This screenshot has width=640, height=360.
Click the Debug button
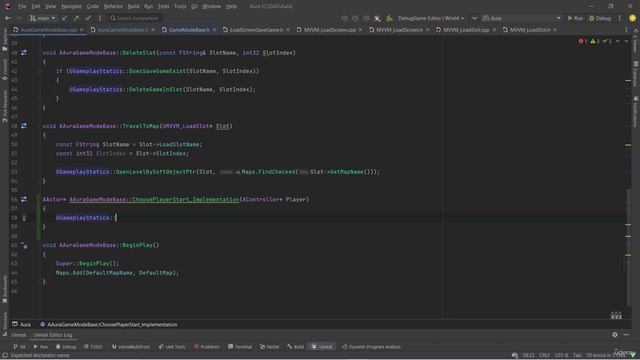tap(600, 18)
